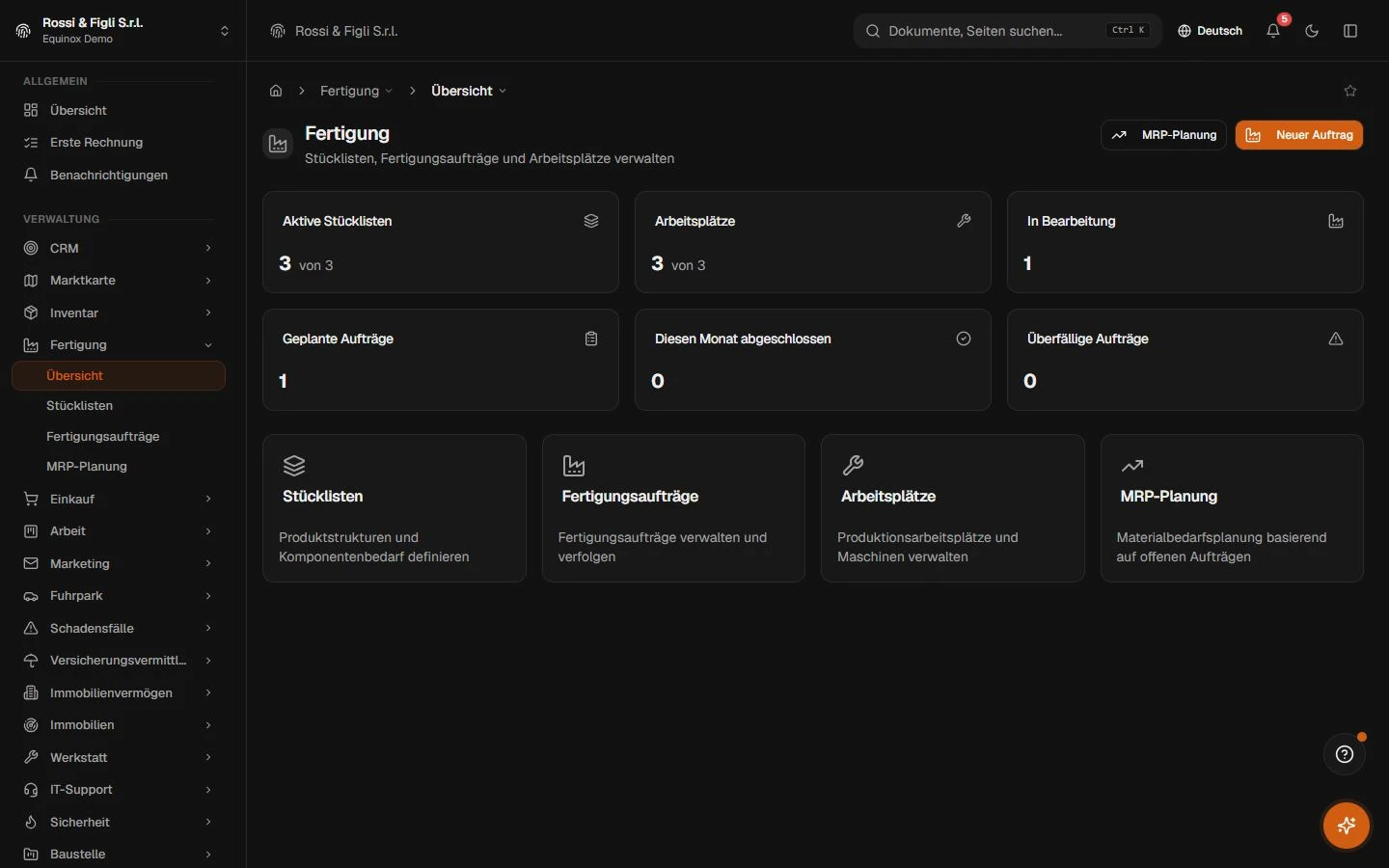Expand the Fuhrpark sidebar section
The height and width of the screenshot is (868, 1389).
119,595
